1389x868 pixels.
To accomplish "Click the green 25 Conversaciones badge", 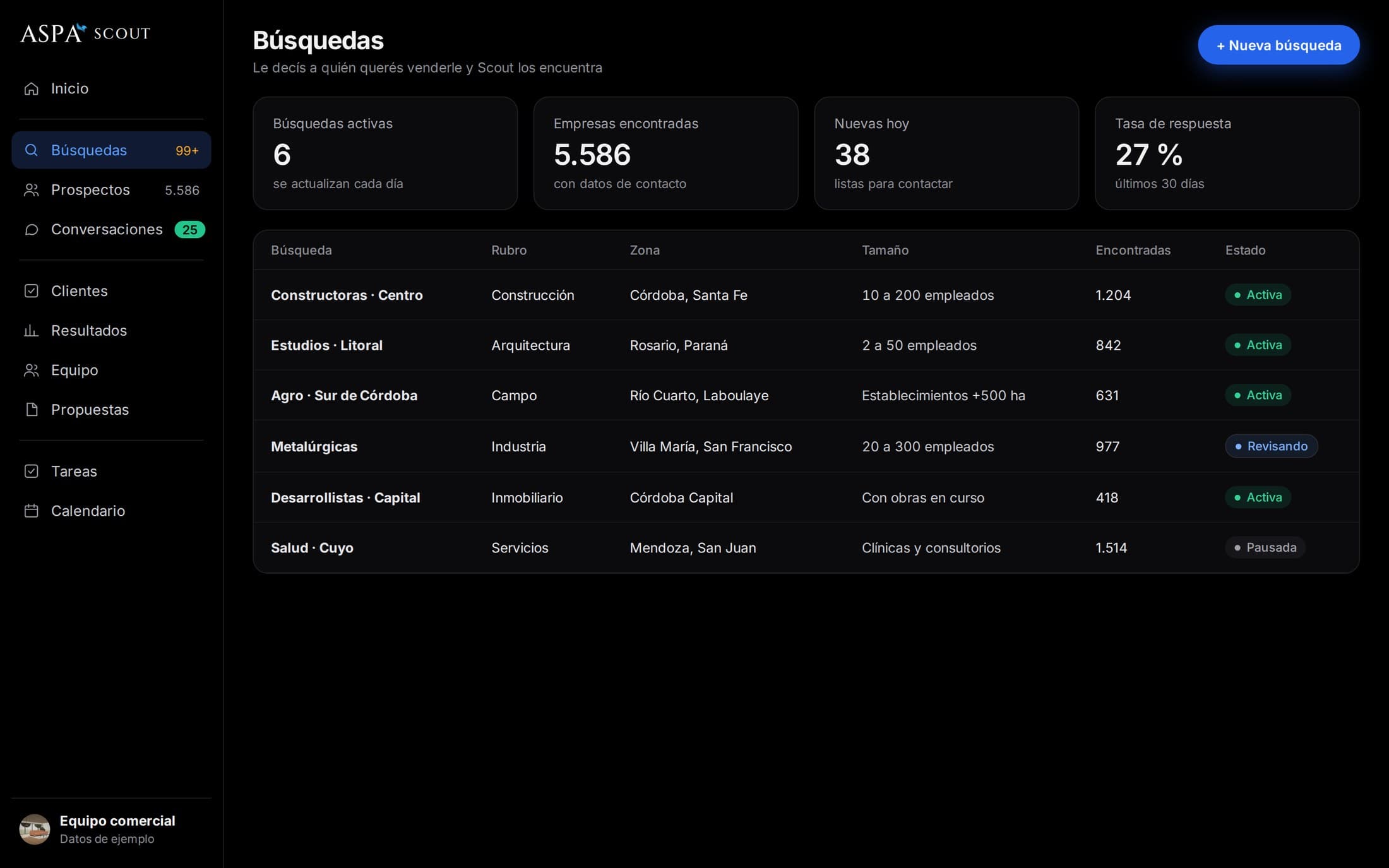I will [x=190, y=230].
